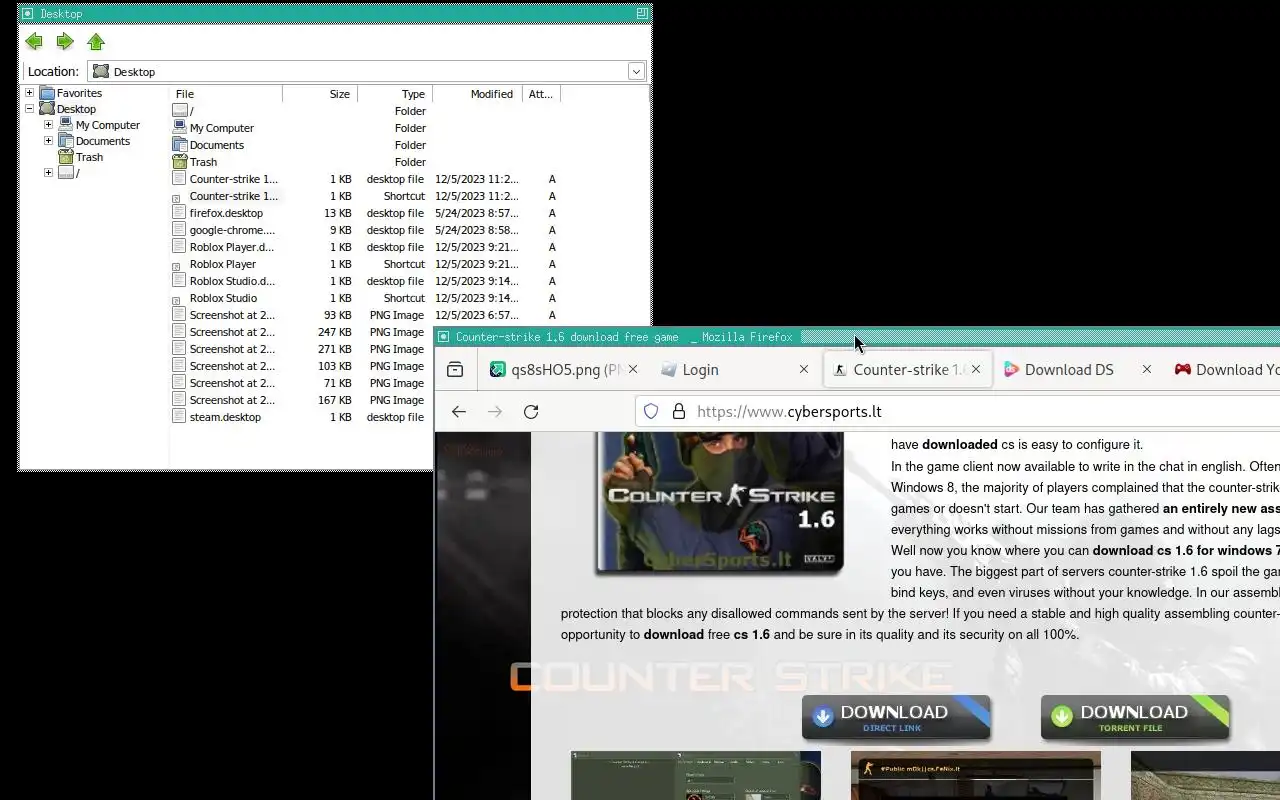View site security padlock info

pyautogui.click(x=678, y=412)
